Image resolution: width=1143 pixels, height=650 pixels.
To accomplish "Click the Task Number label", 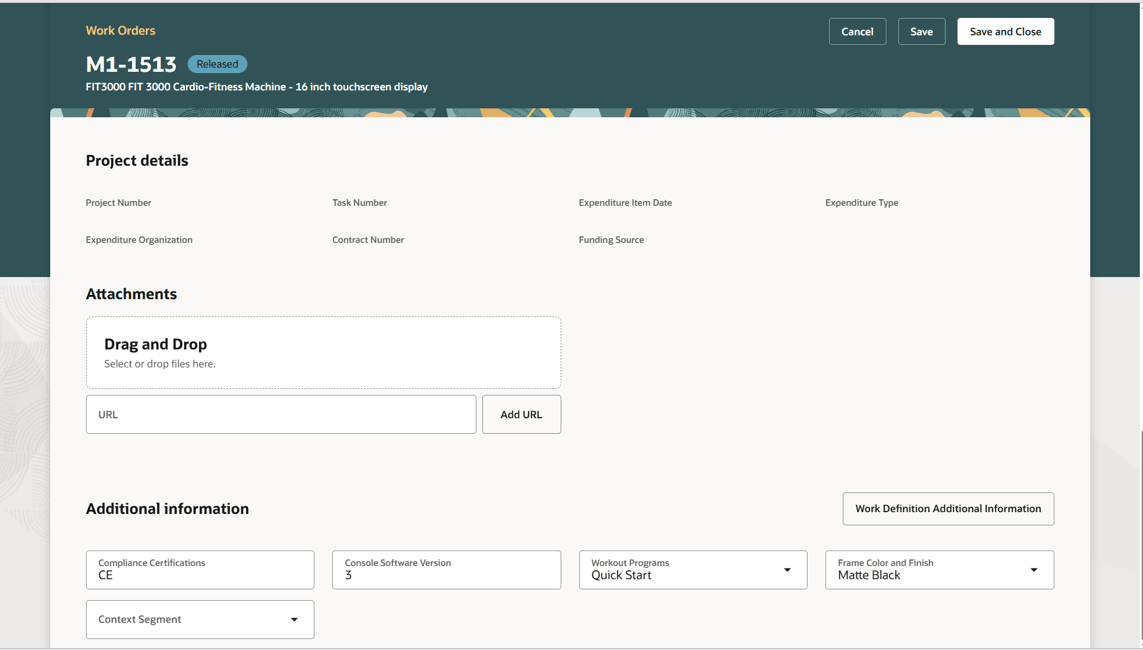I will click(359, 203).
